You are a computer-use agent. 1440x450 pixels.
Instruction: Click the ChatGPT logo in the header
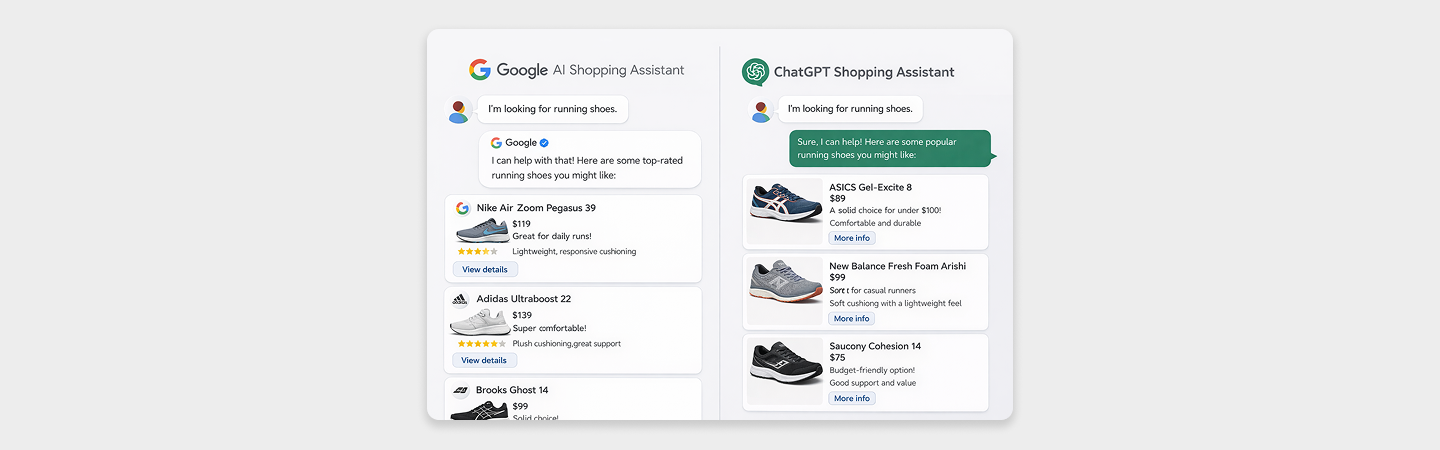755,72
